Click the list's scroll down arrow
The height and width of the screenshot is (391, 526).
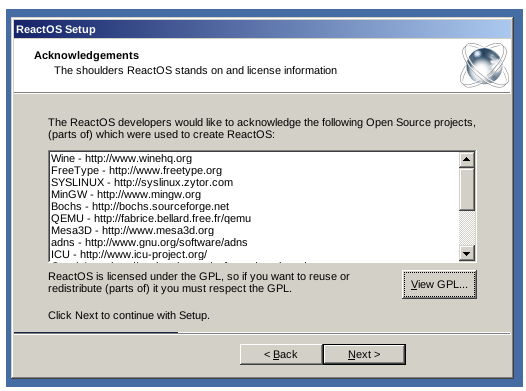point(466,254)
